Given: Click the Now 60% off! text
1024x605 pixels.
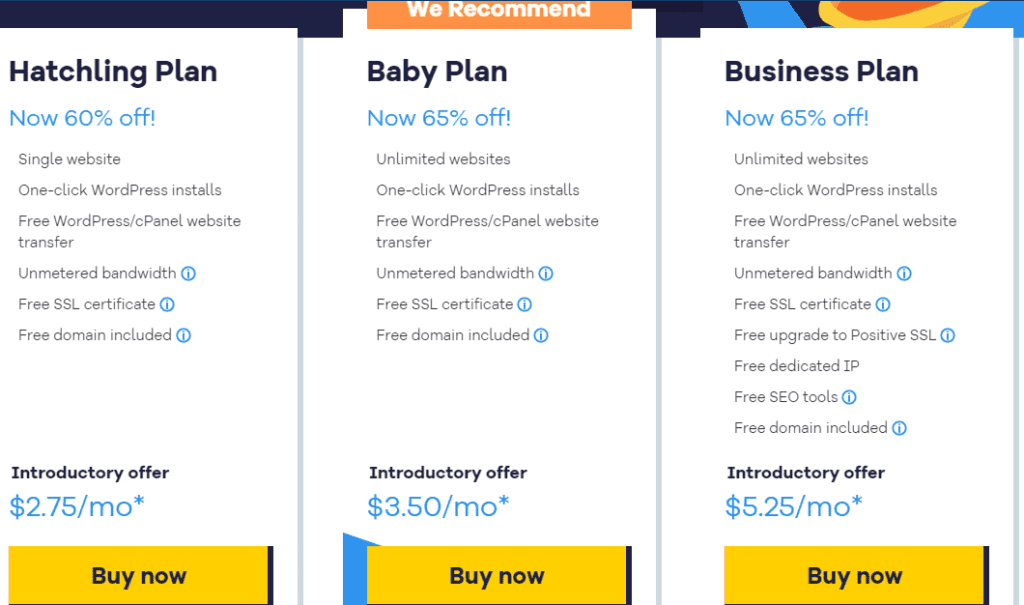Looking at the screenshot, I should 82,118.
